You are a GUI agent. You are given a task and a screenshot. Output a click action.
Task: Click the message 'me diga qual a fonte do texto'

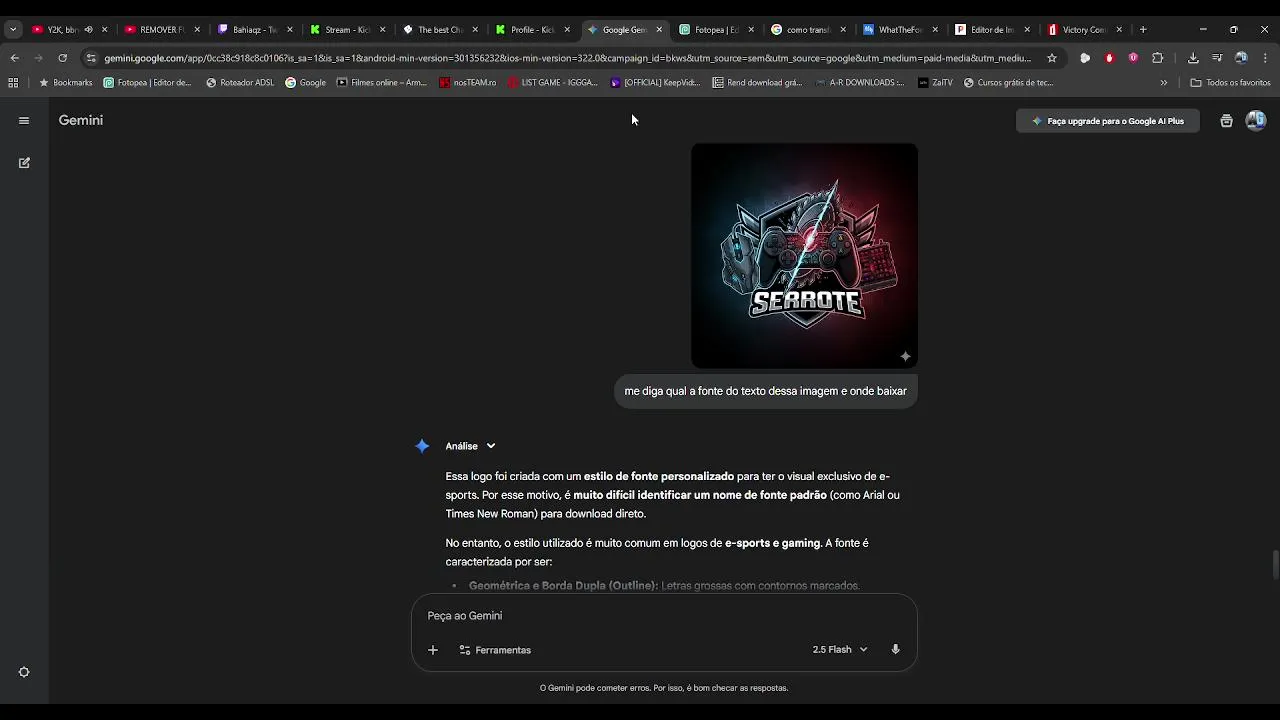766,391
